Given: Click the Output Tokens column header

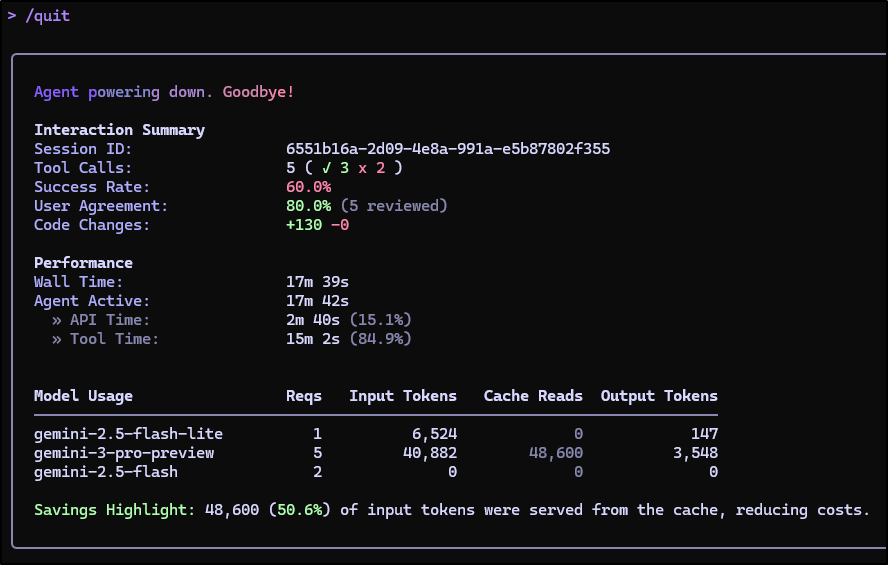Looking at the screenshot, I should click(659, 396).
